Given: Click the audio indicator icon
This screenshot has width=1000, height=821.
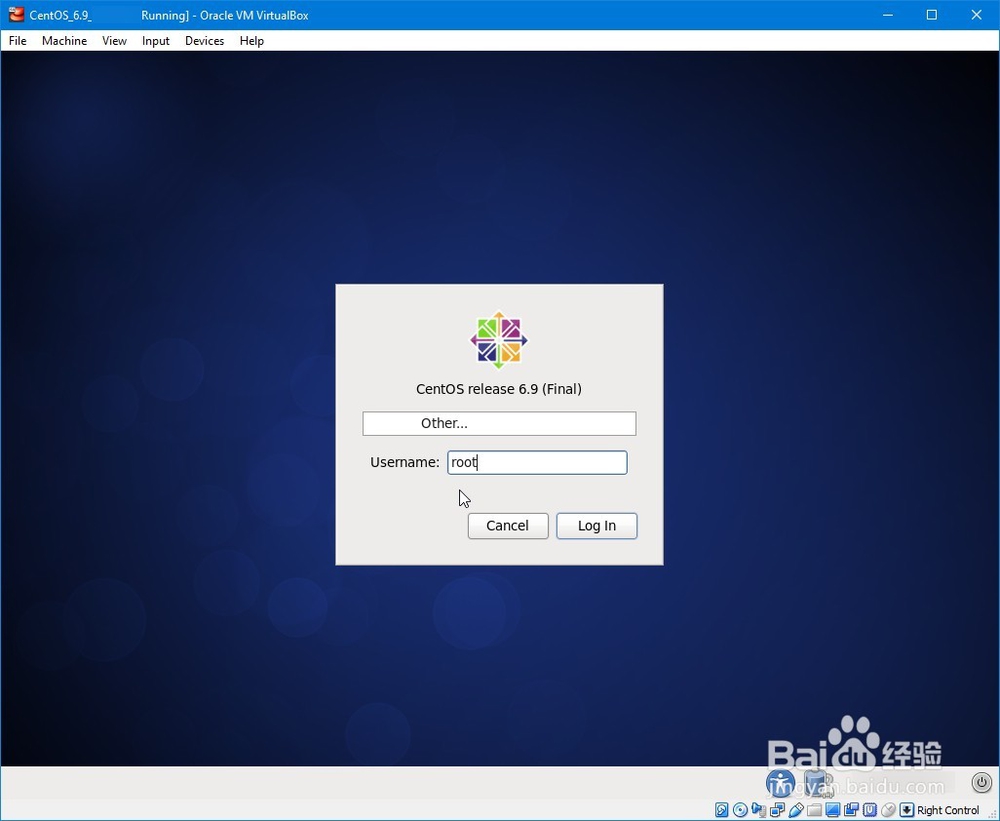Looking at the screenshot, I should click(759, 810).
